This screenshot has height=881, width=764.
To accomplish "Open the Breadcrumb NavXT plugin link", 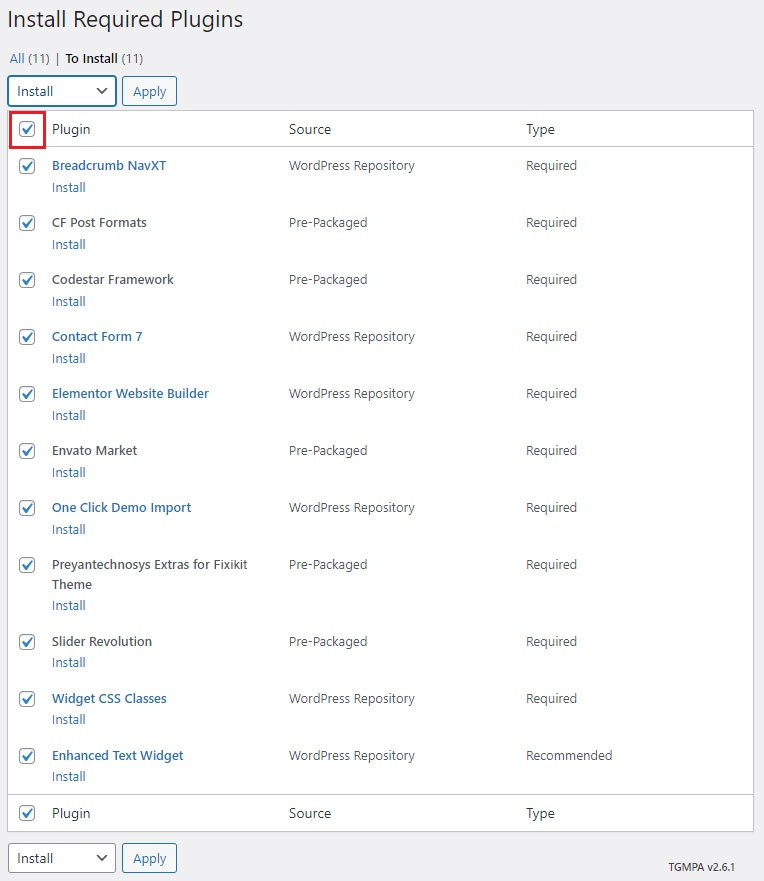I will [109, 166].
